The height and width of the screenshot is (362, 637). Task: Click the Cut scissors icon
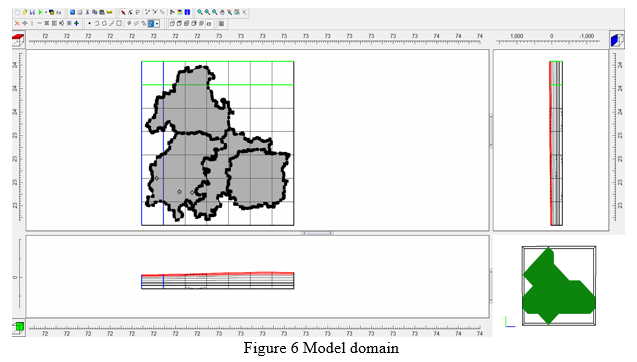point(87,12)
